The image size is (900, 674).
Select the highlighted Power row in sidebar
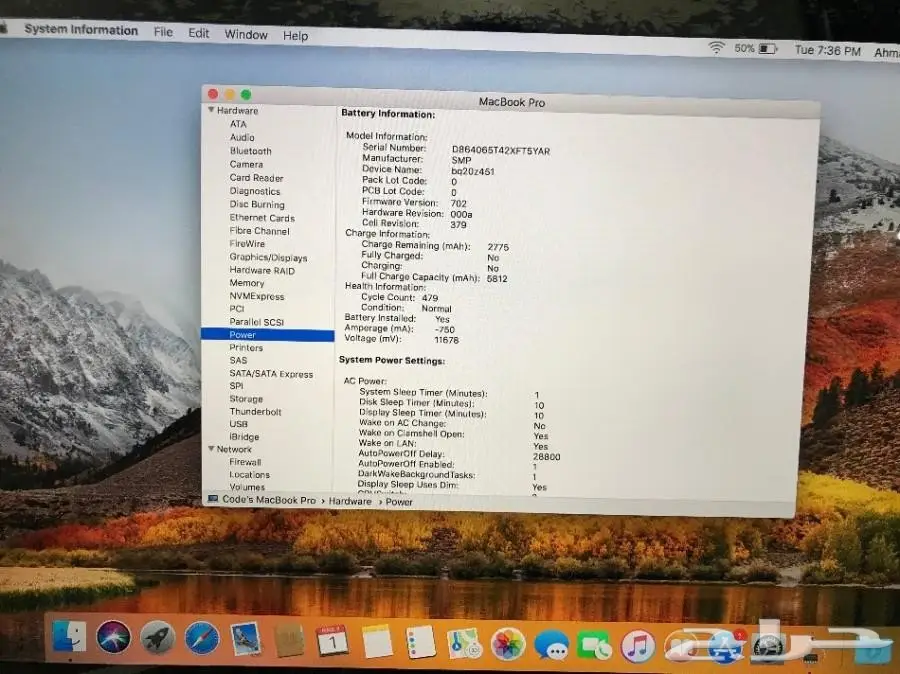[267, 335]
